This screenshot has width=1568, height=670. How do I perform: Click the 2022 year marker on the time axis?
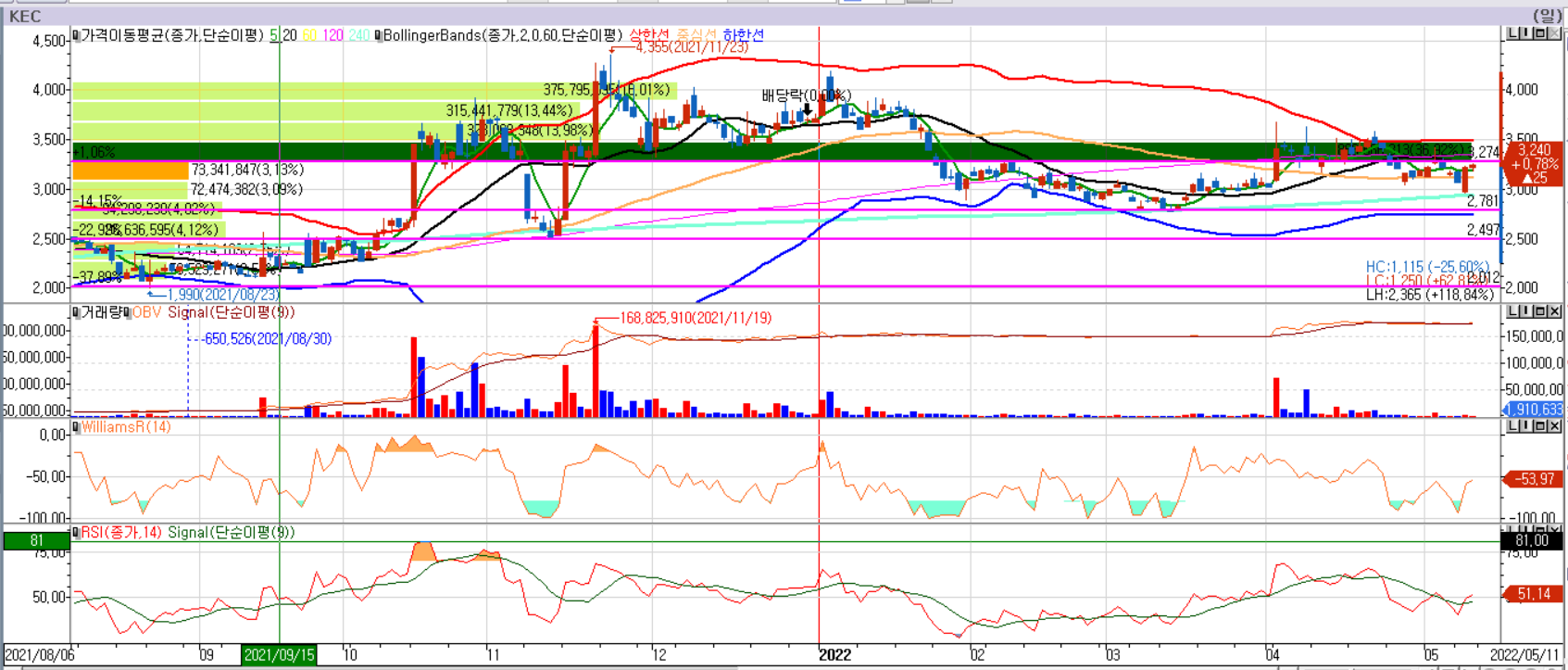click(834, 655)
